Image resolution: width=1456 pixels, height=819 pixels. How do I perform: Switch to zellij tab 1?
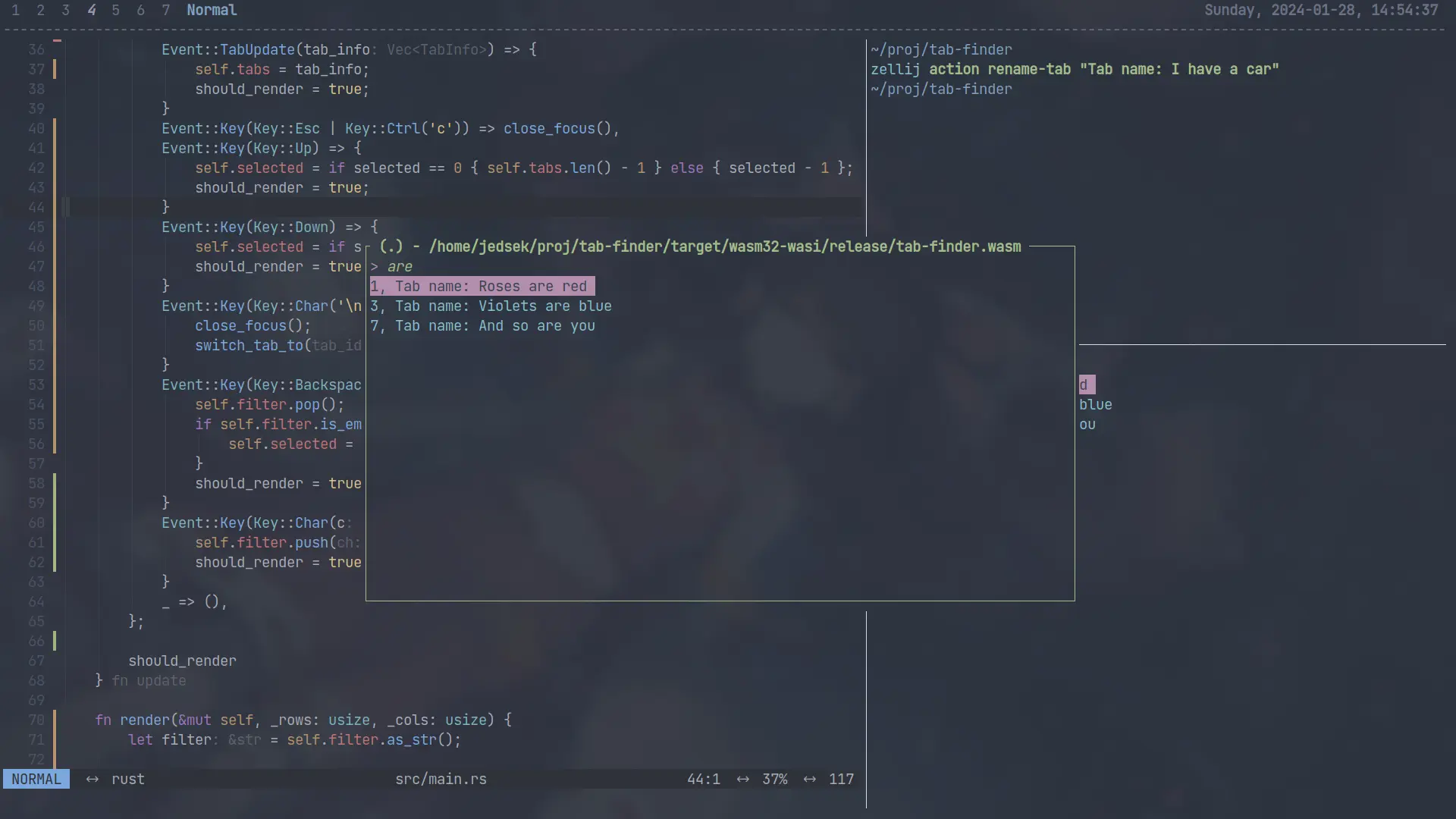click(15, 11)
